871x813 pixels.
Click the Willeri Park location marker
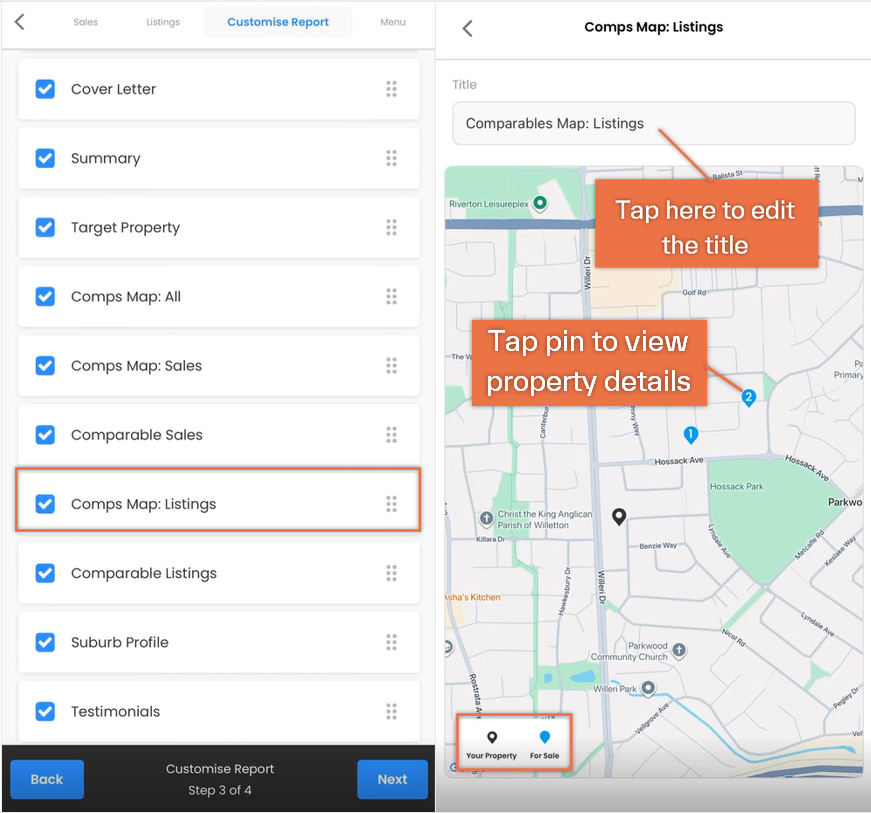click(x=648, y=688)
